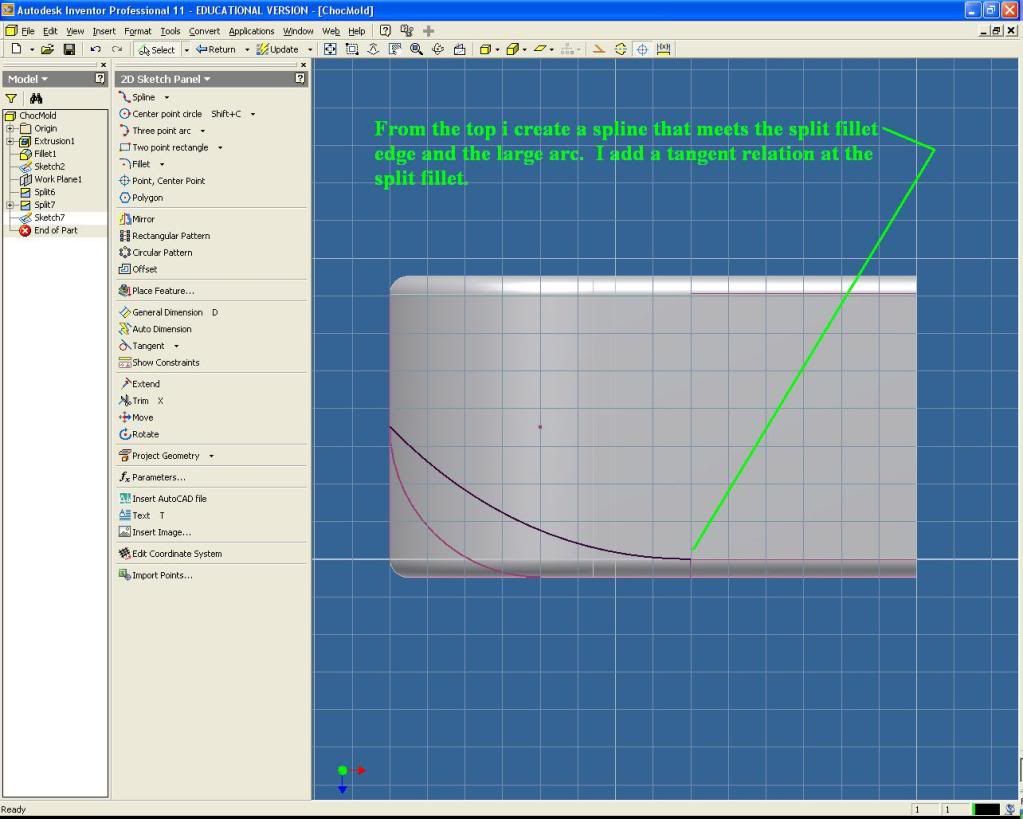Open the Three point arc dropdown arrow
Viewport: 1023px width, 819px height.
pyautogui.click(x=203, y=131)
